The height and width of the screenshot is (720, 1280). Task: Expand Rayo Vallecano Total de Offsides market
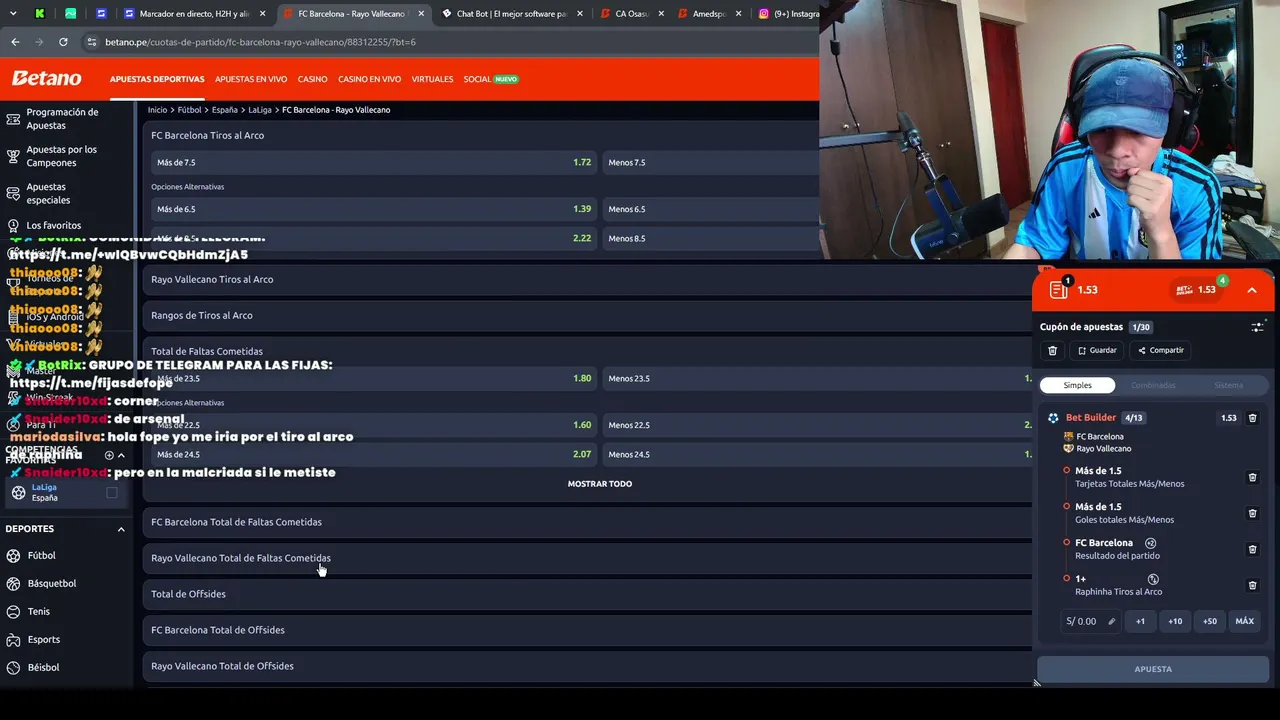tap(588, 666)
